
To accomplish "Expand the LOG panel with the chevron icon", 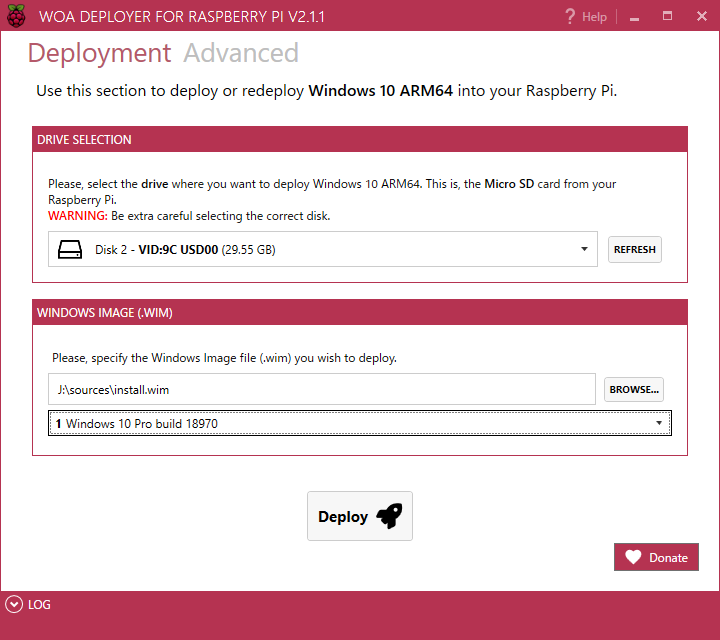I will tap(14, 604).
